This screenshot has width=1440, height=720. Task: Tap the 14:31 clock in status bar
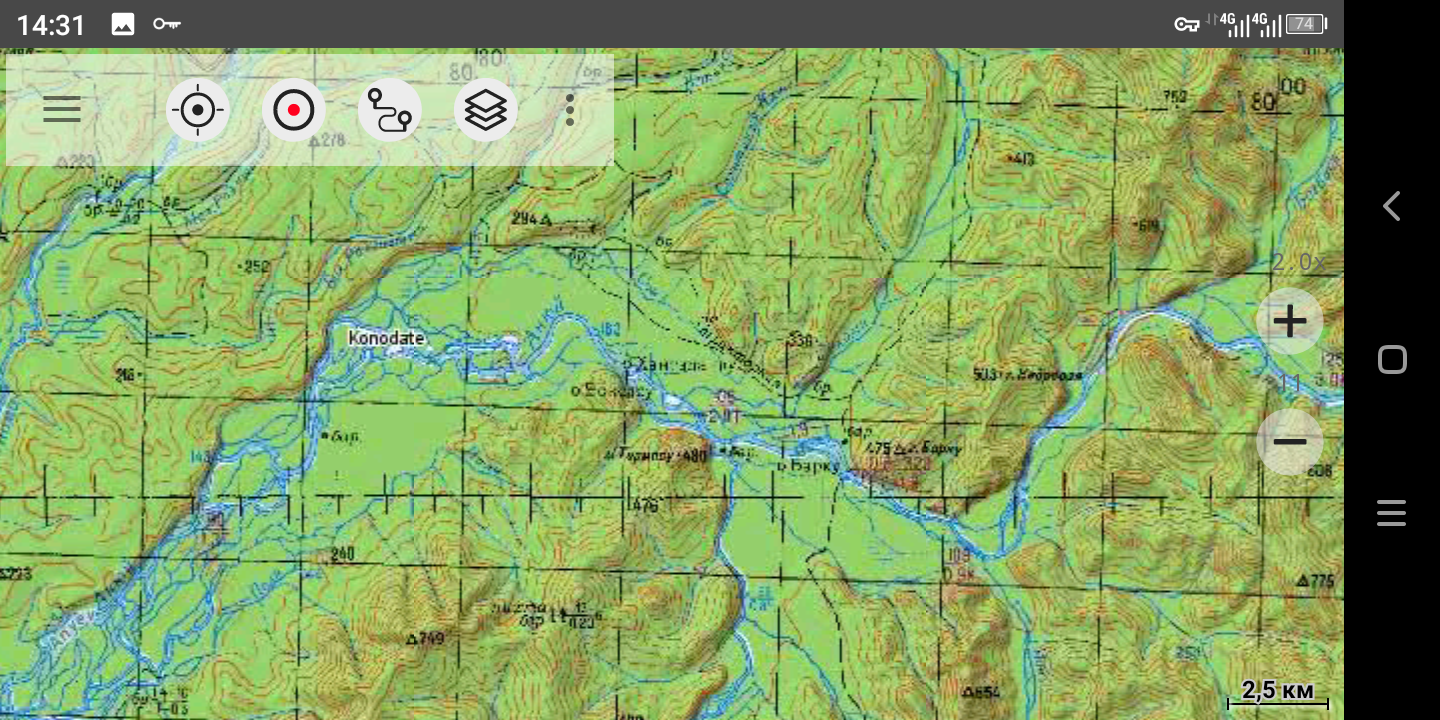coord(51,24)
